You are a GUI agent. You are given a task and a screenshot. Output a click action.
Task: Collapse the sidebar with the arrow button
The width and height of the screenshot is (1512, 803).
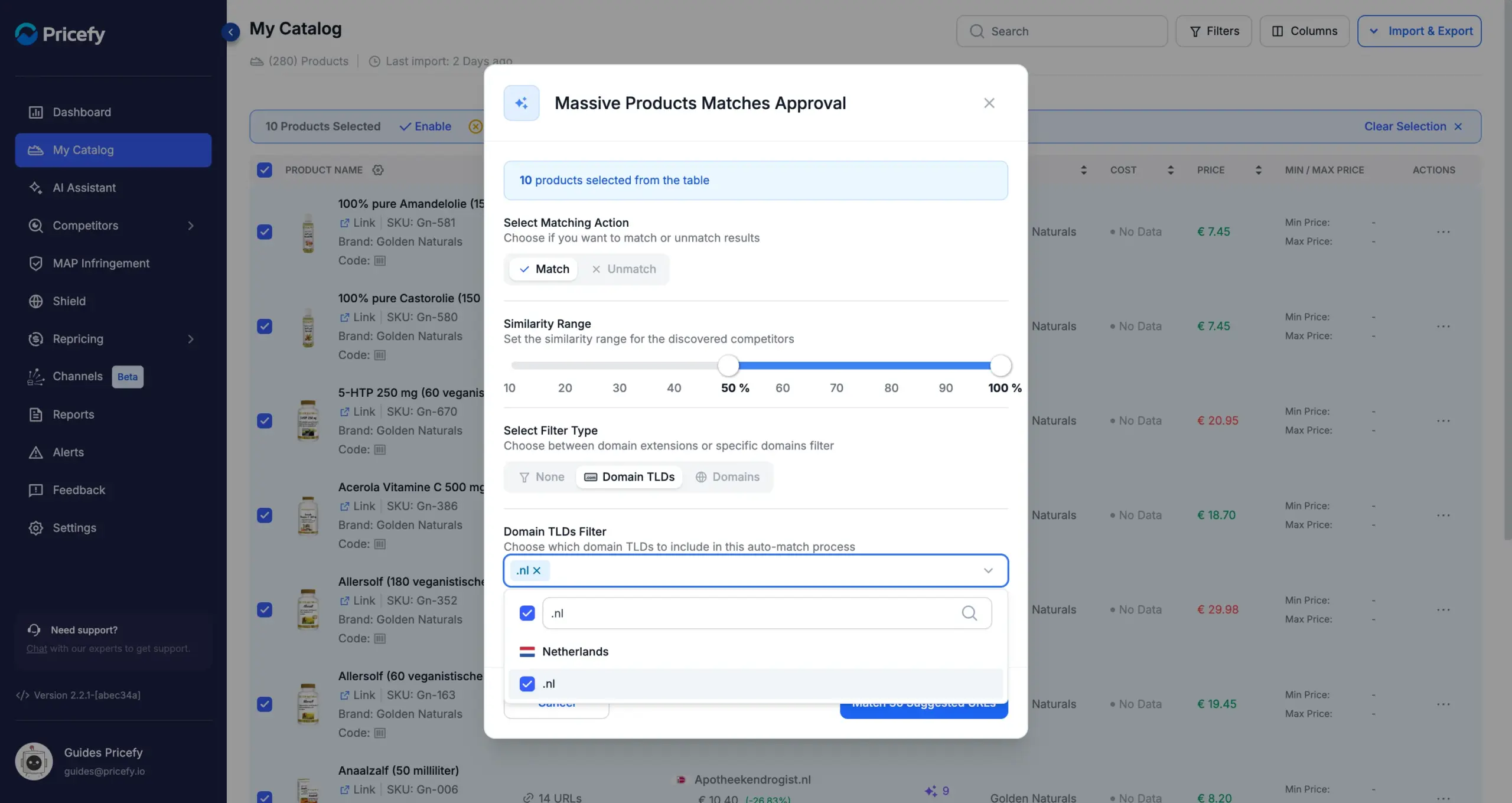point(231,31)
